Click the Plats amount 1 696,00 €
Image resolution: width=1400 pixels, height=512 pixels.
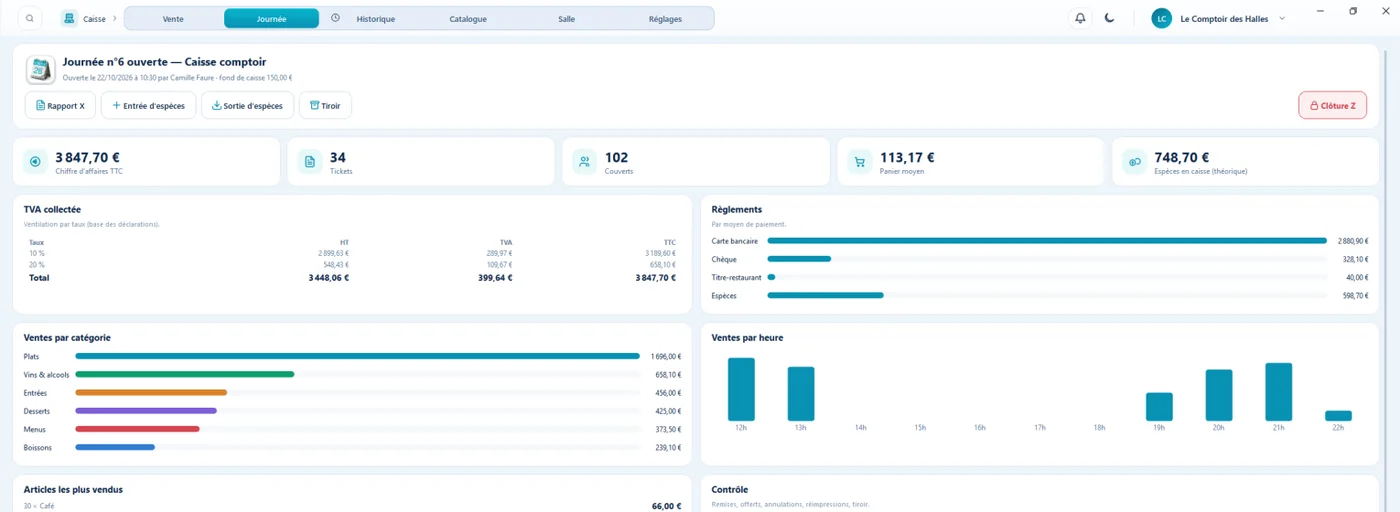(x=665, y=356)
